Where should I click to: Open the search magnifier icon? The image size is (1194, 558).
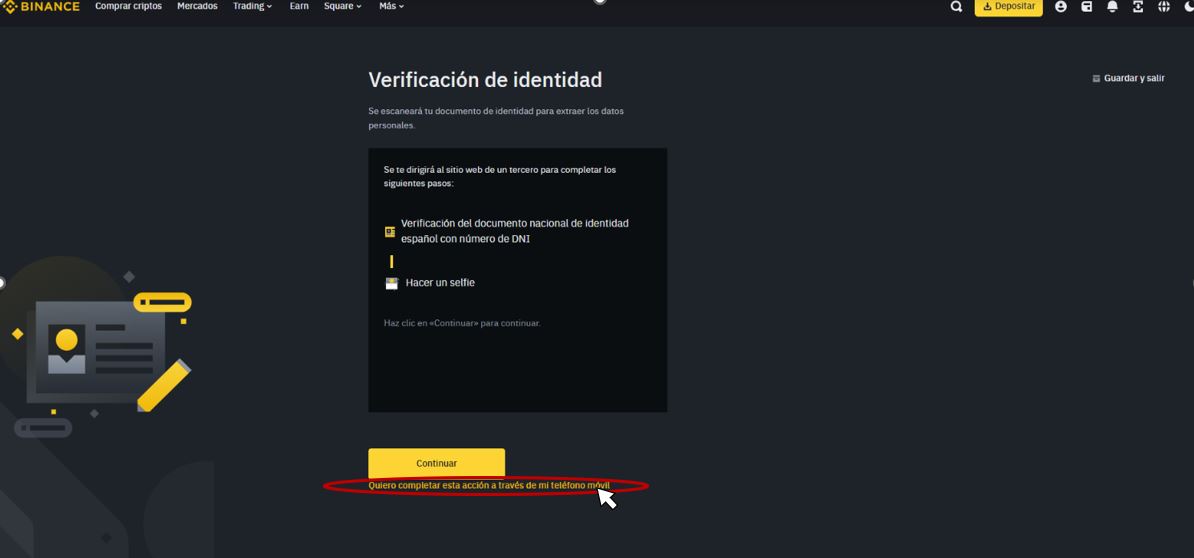click(956, 7)
